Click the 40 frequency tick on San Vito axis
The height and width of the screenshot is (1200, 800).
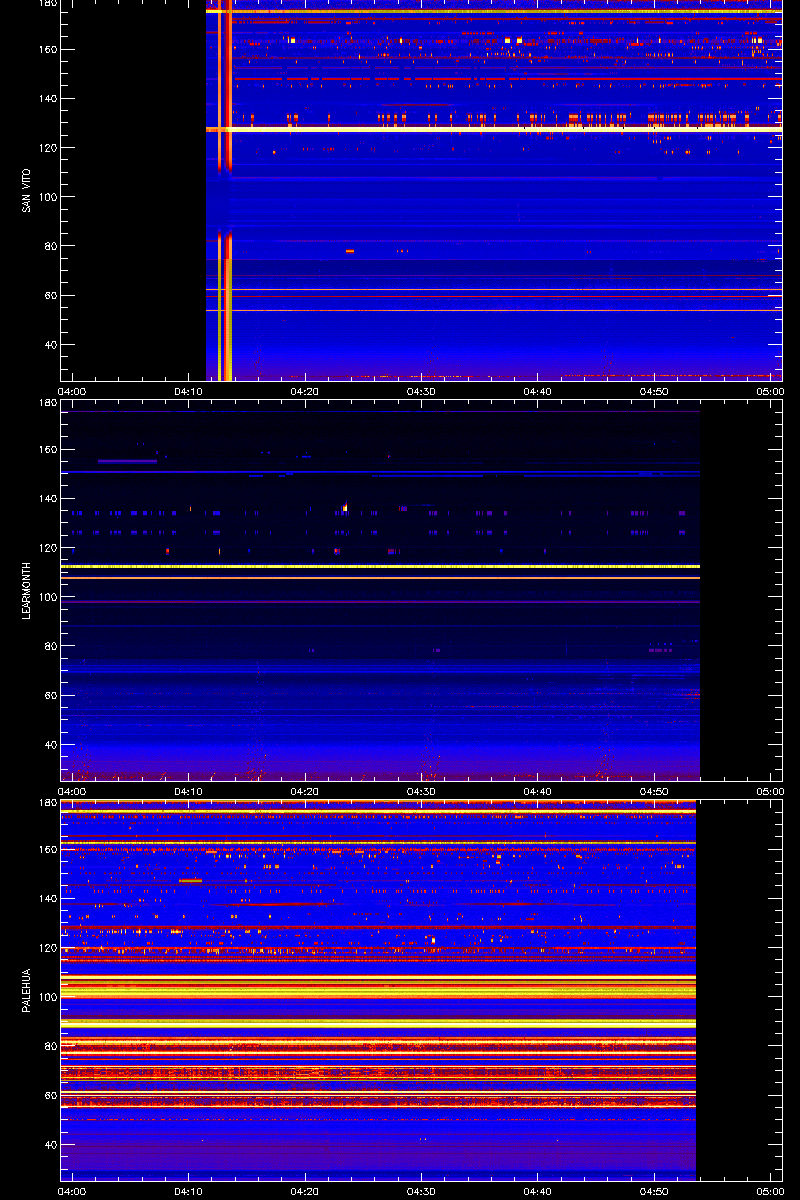click(50, 345)
